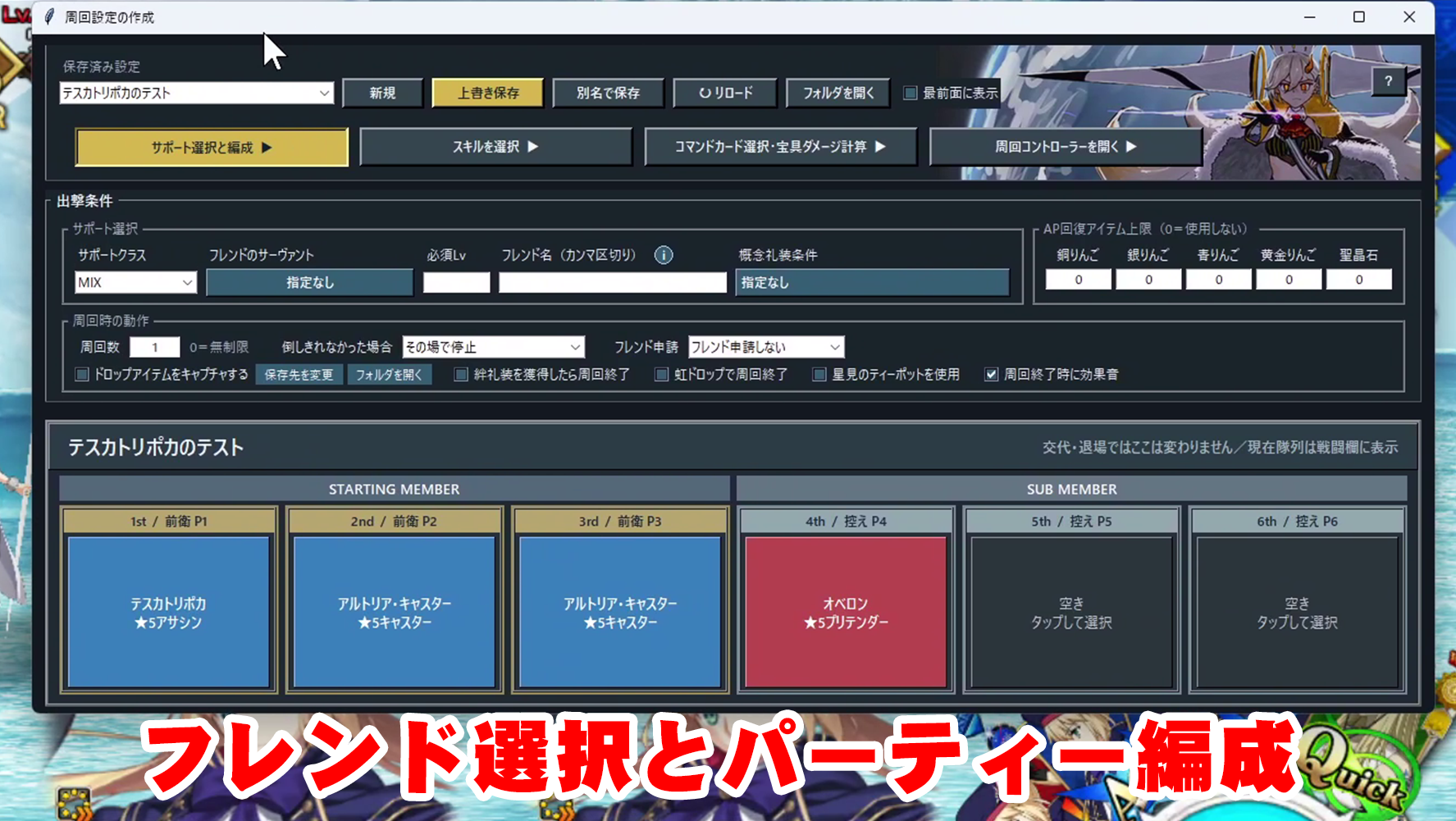This screenshot has width=1456, height=821.
Task: Tap empty 6th slot 控え P6
Action: tap(1297, 612)
